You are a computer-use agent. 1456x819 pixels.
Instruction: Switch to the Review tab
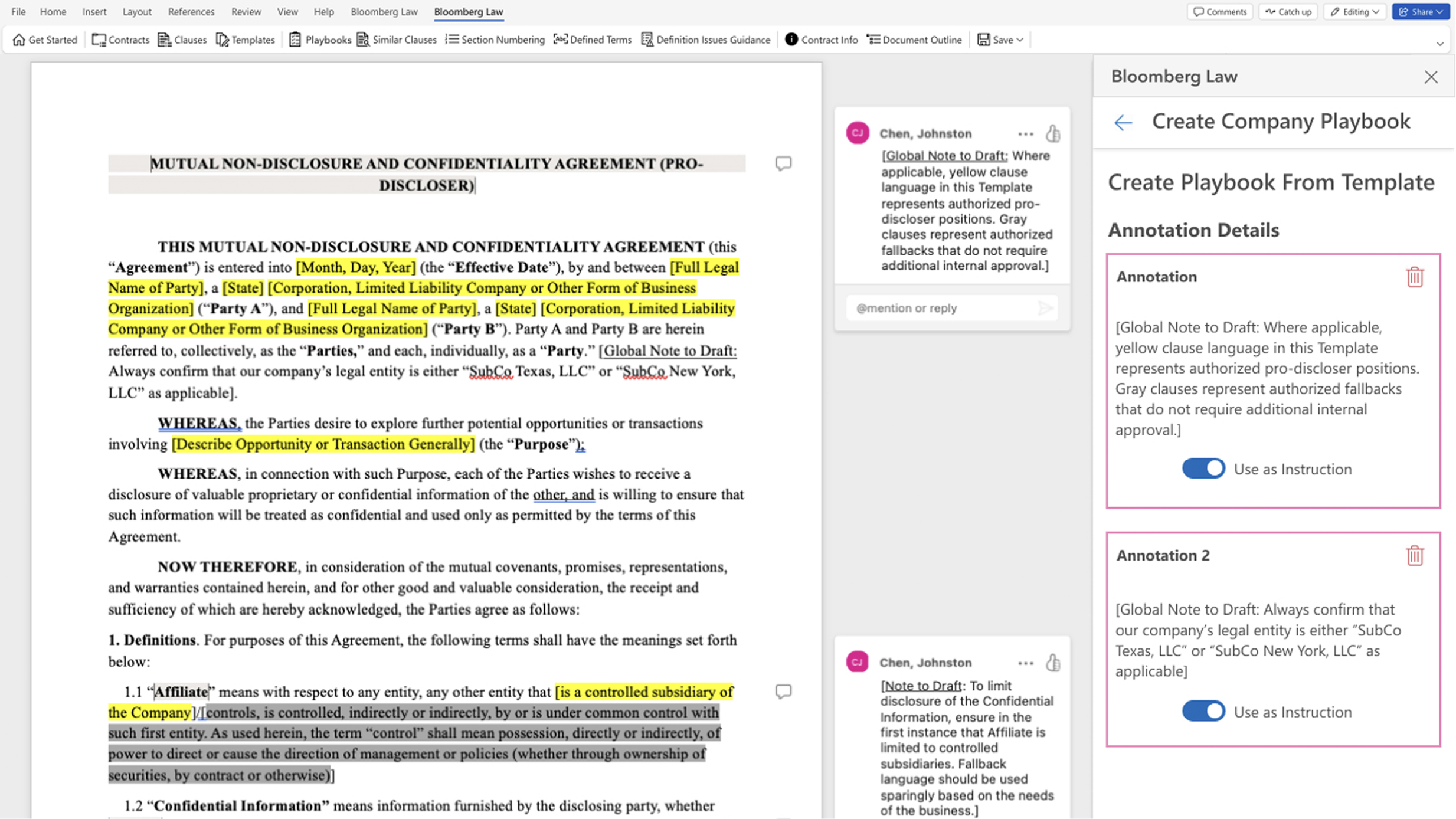tap(246, 11)
